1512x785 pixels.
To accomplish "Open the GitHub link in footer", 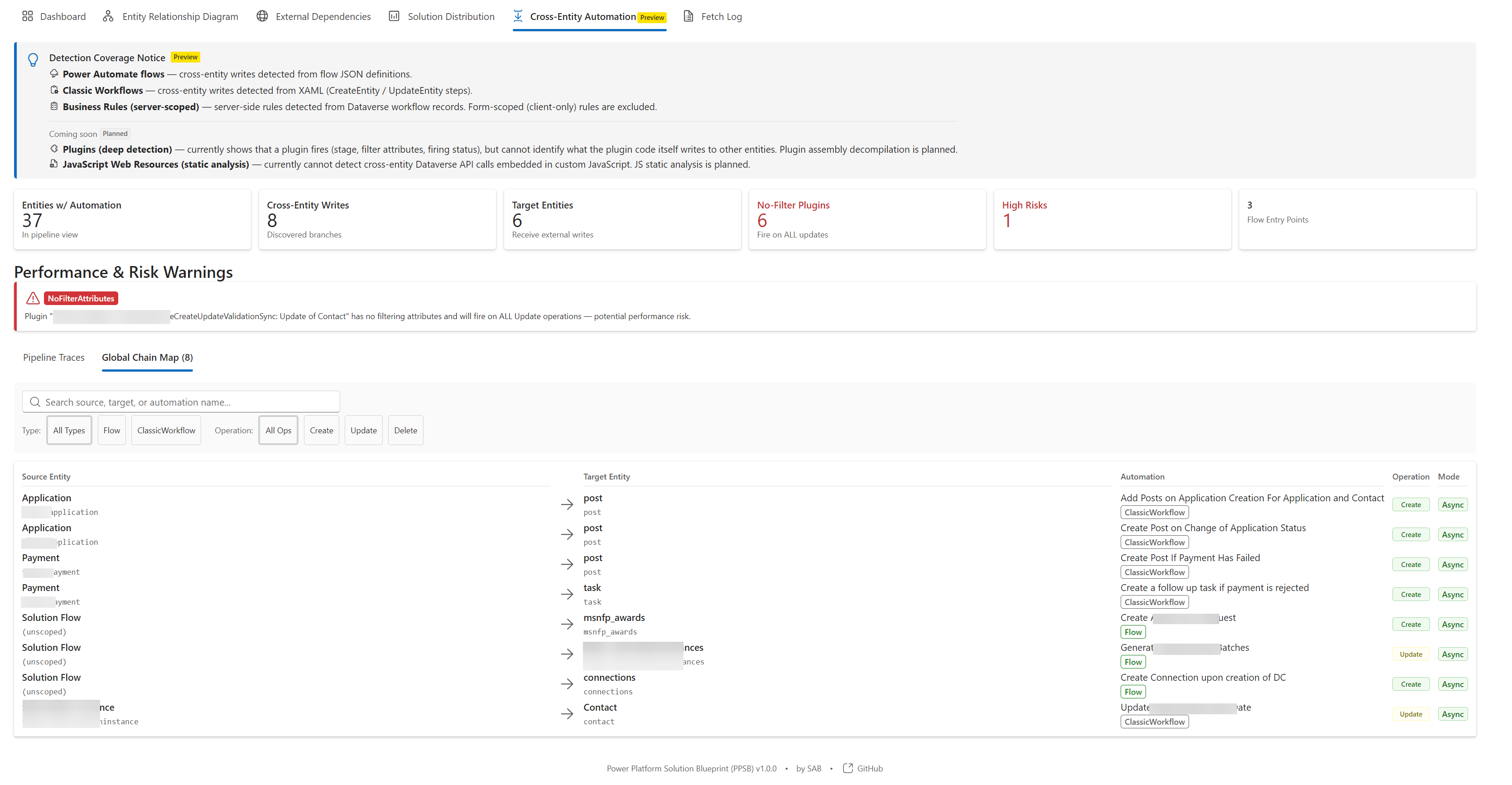I will click(x=863, y=768).
